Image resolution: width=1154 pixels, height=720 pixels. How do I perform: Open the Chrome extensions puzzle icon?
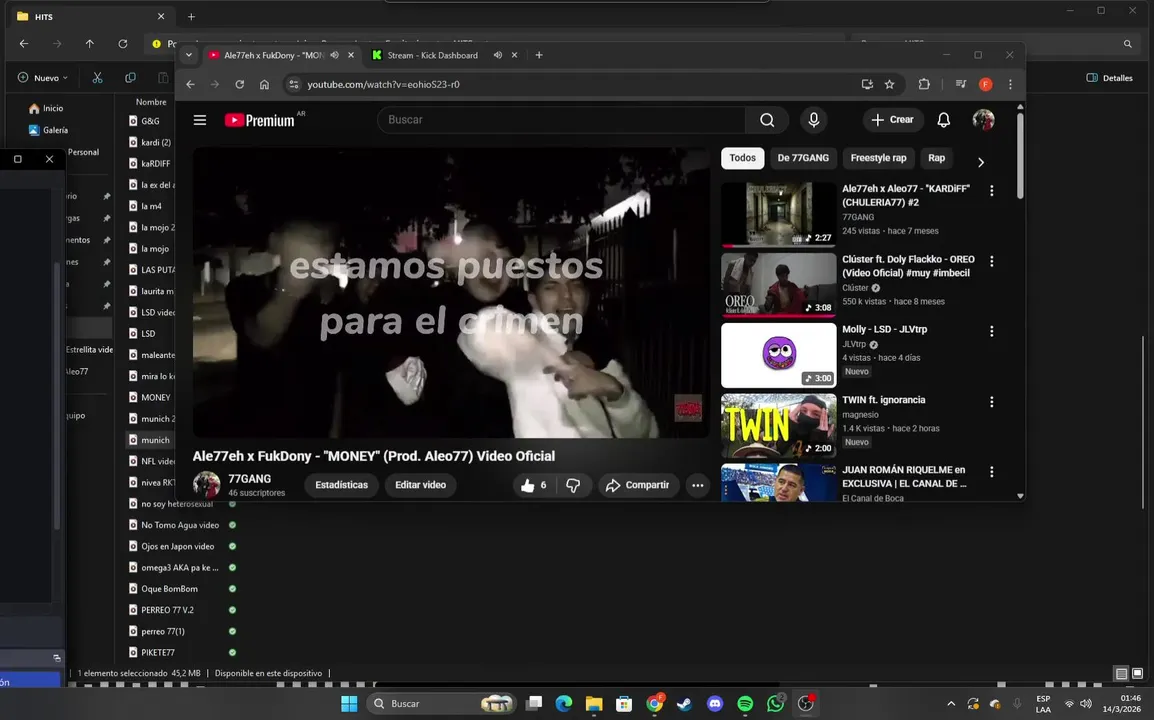tap(924, 85)
